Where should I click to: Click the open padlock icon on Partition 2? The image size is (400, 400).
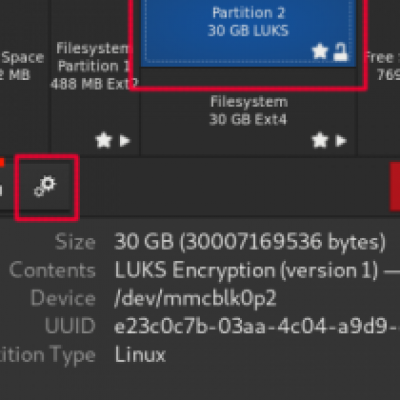(341, 52)
